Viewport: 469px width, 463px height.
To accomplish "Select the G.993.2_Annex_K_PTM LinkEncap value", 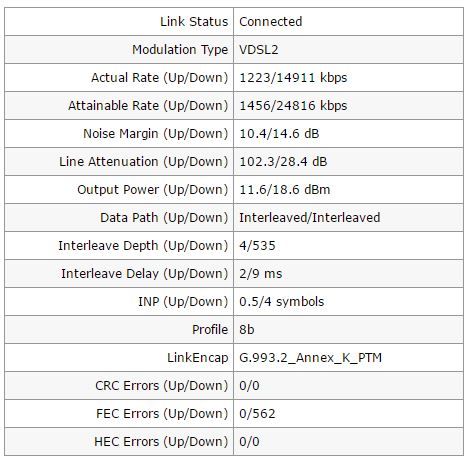I will click(x=311, y=358).
